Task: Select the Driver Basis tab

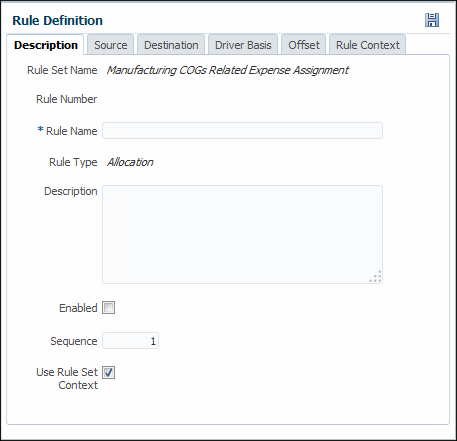Action: pos(243,45)
